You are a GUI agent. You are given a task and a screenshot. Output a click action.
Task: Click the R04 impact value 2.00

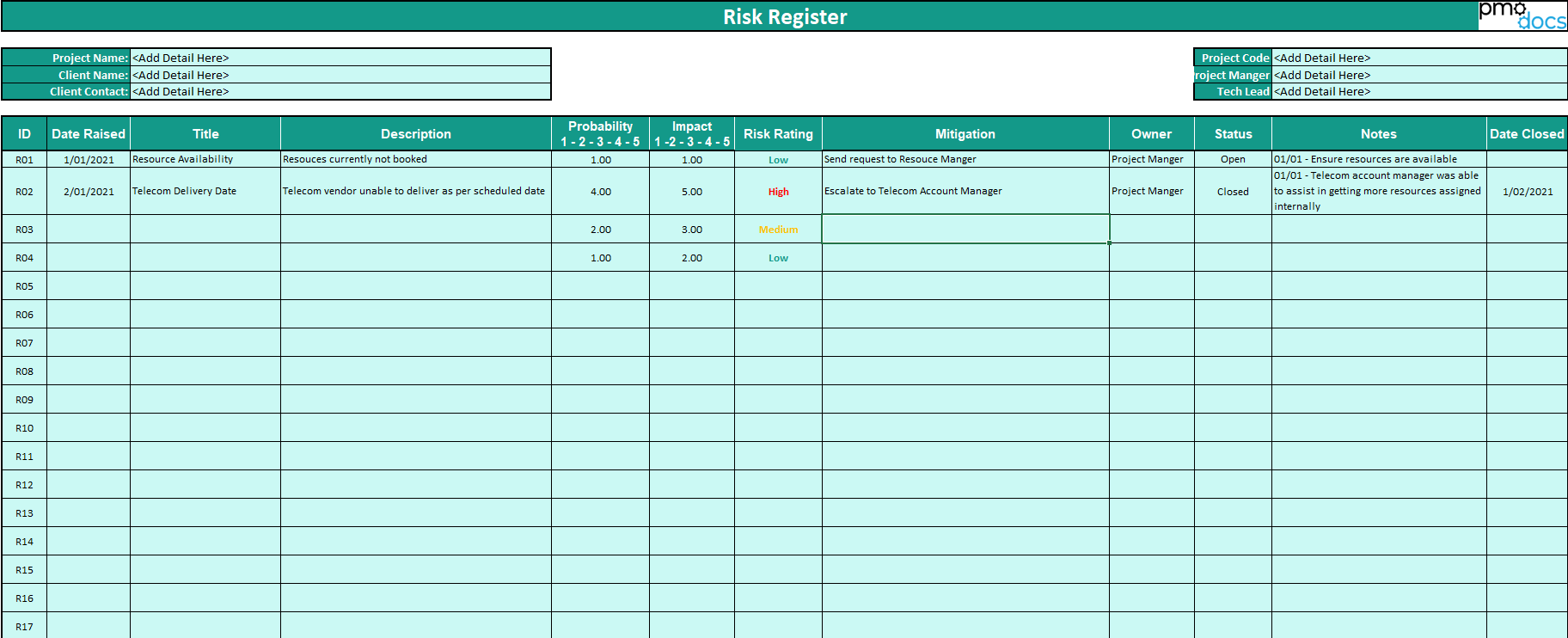pos(692,257)
